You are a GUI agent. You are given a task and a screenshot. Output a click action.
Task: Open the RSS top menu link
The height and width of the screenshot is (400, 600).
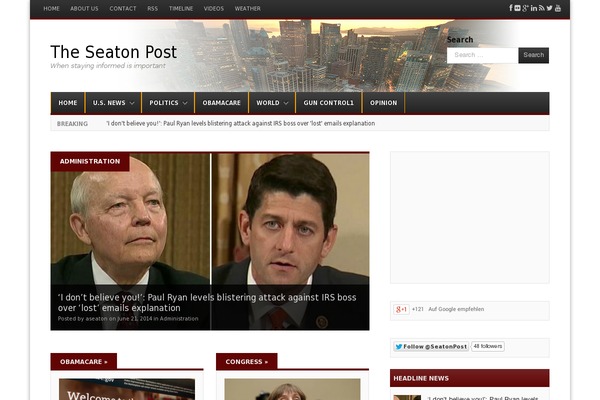[152, 8]
